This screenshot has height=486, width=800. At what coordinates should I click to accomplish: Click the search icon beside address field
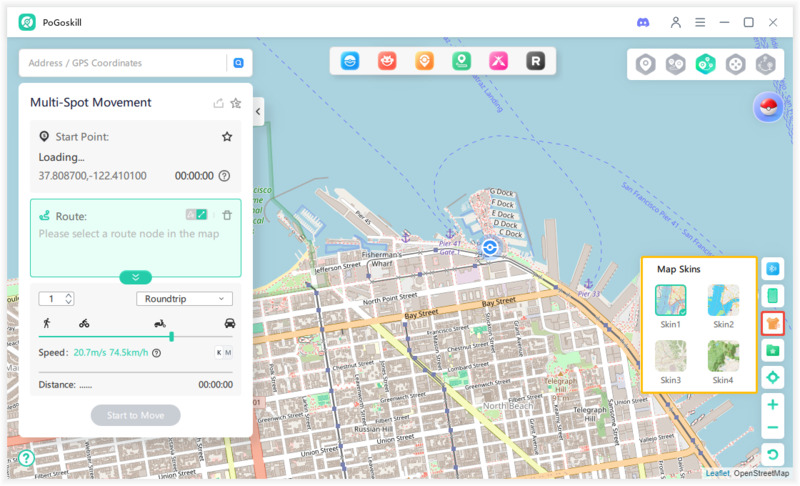click(x=238, y=63)
